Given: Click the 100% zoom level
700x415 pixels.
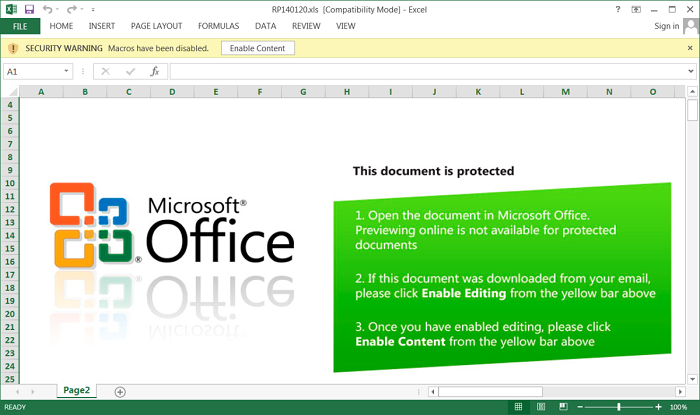Looking at the screenshot, I should [678, 407].
